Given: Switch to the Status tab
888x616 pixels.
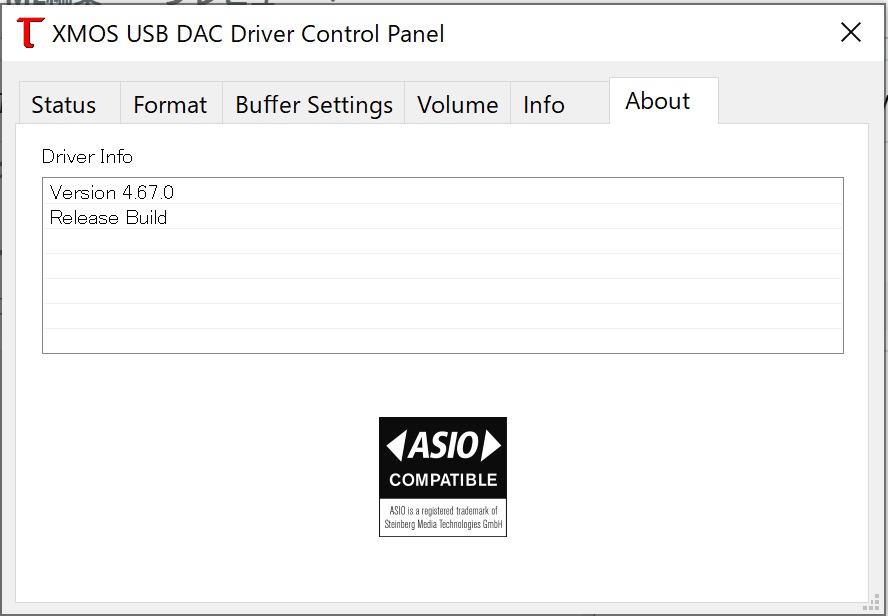Looking at the screenshot, I should coord(70,104).
